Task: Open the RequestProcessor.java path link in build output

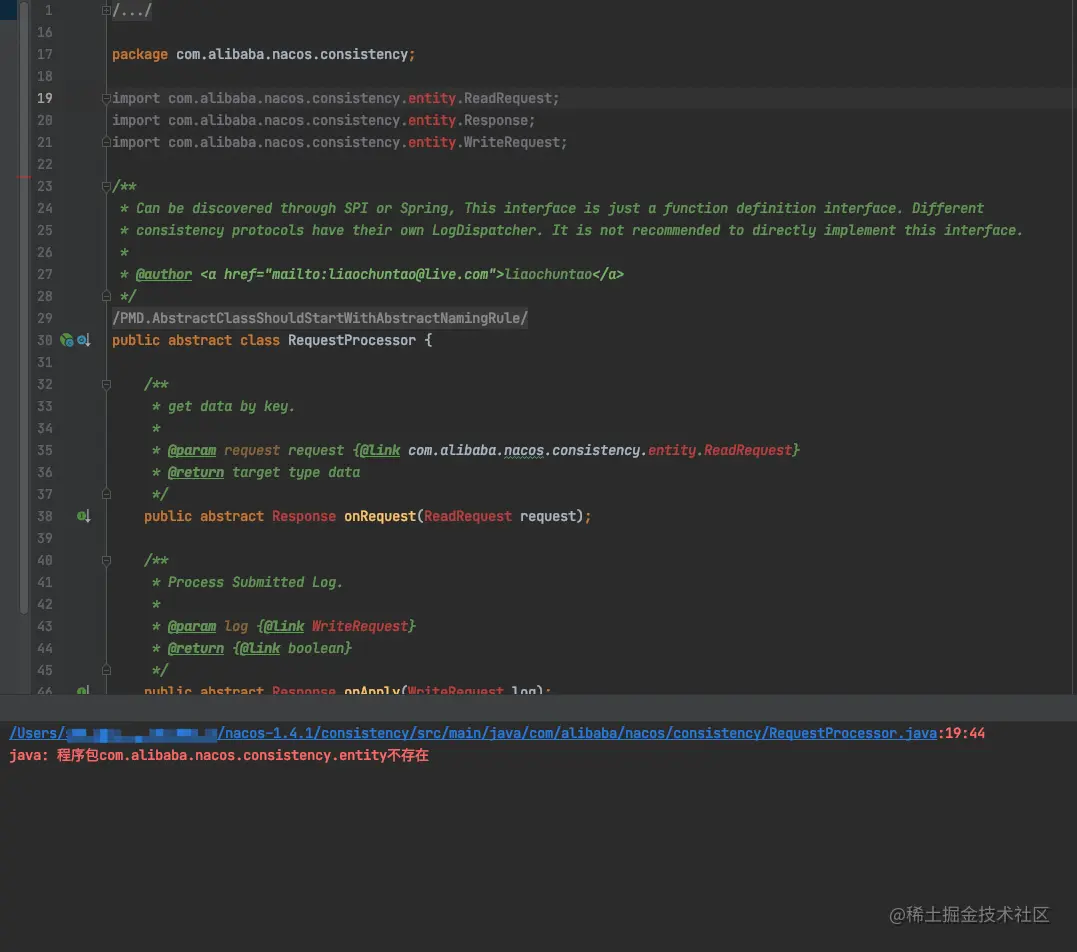Action: [x=473, y=733]
